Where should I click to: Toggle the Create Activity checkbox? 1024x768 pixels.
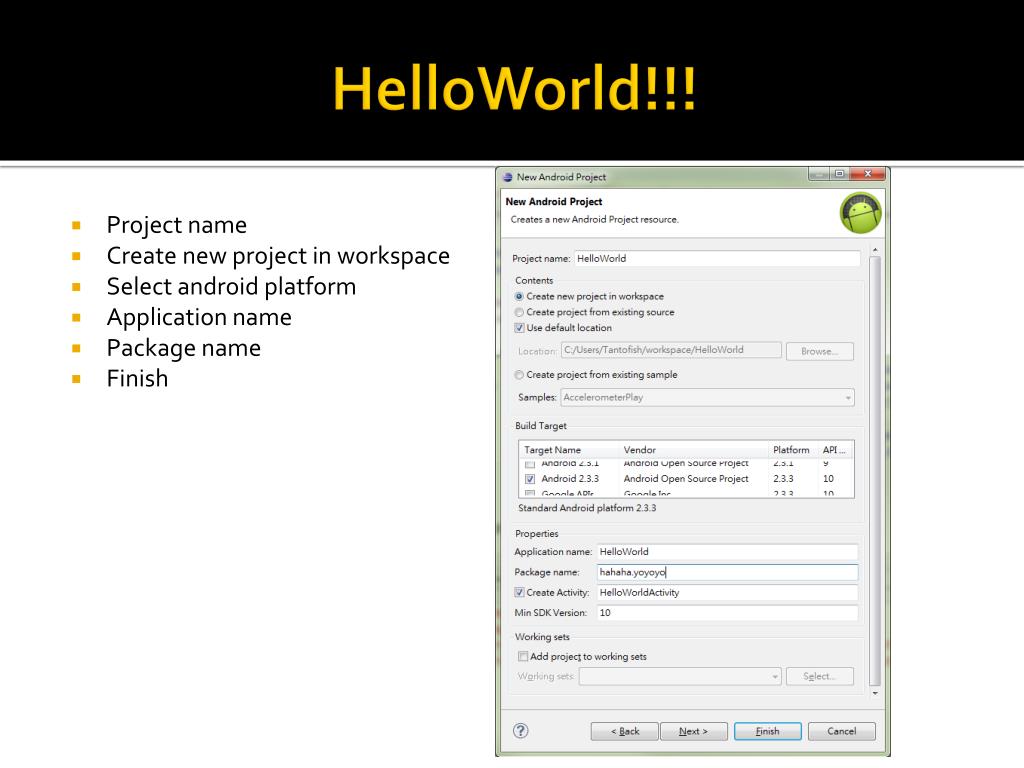(519, 592)
